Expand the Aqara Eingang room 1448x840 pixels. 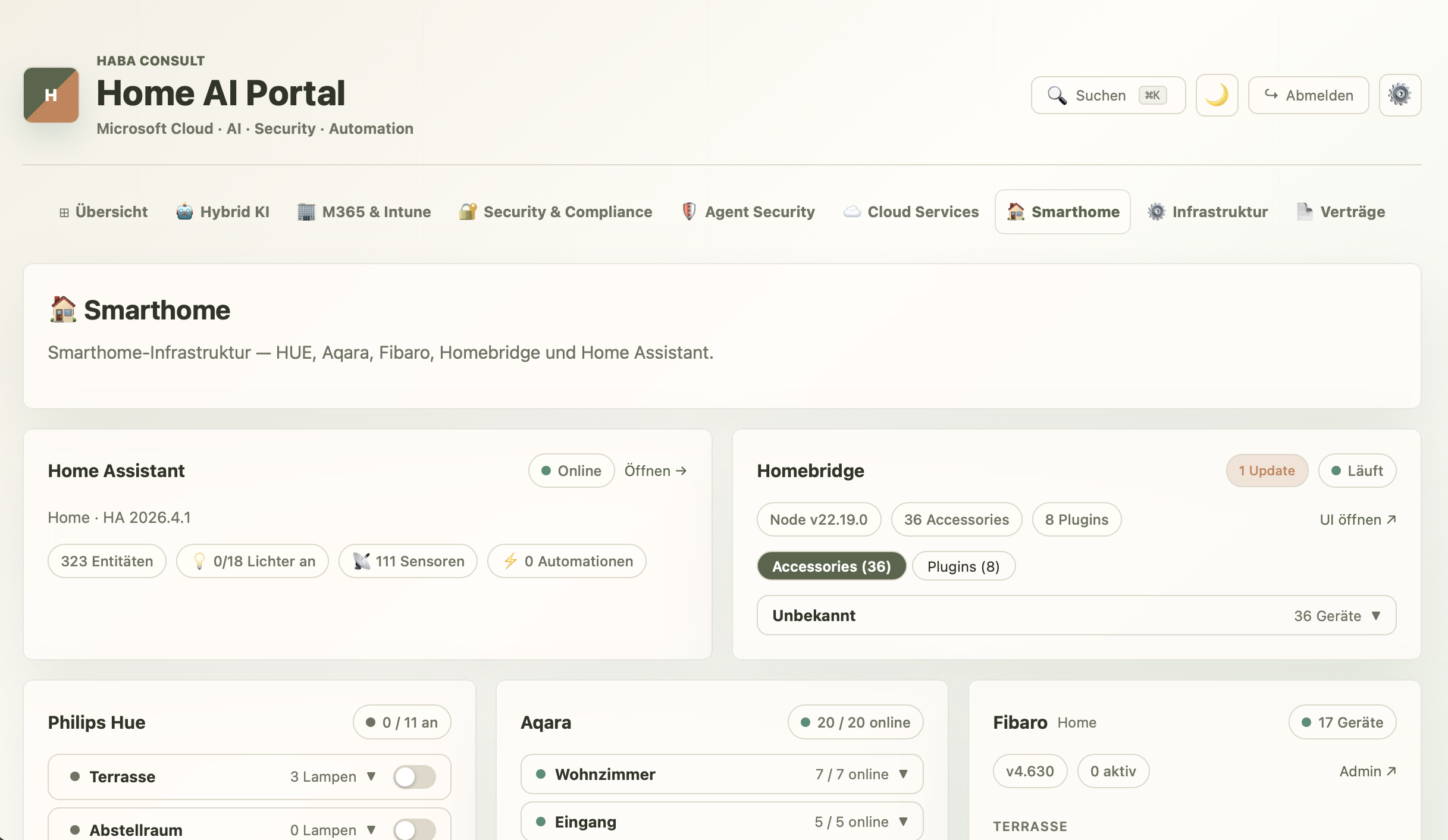click(x=722, y=822)
